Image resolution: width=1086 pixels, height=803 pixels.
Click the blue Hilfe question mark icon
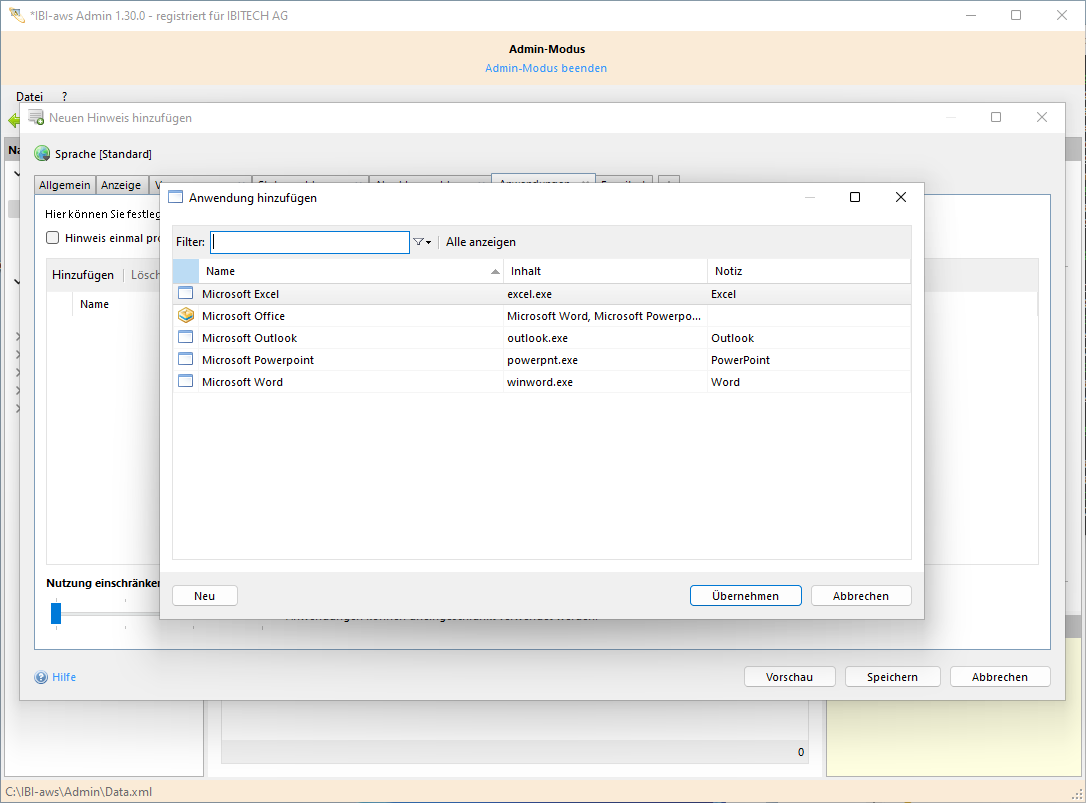pyautogui.click(x=41, y=677)
